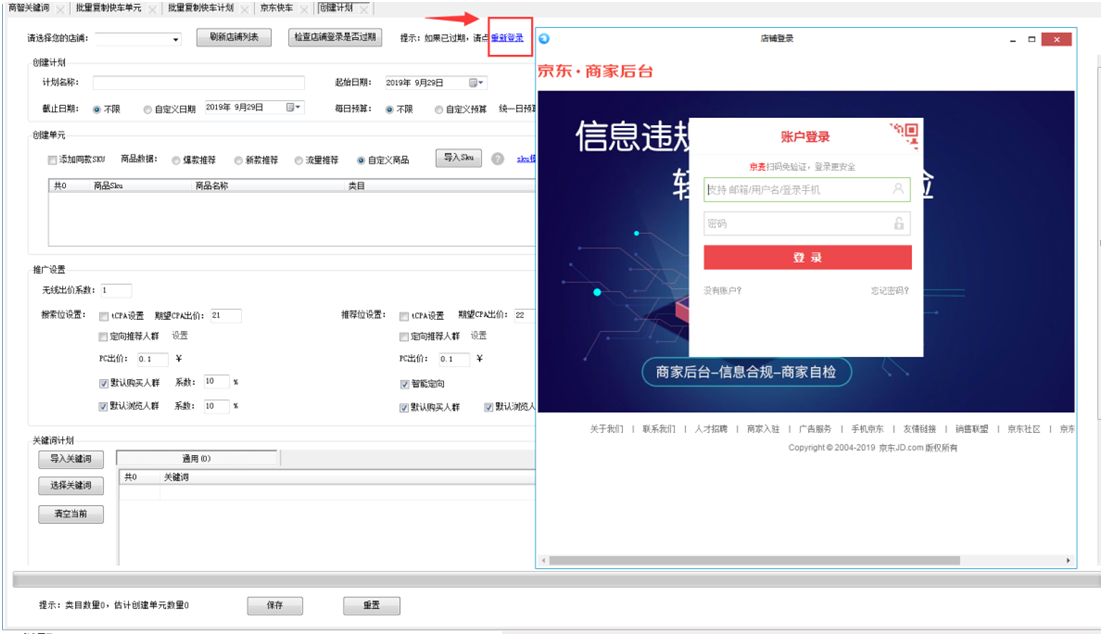Open the 请选择您的店铺 dropdown

coord(138,39)
